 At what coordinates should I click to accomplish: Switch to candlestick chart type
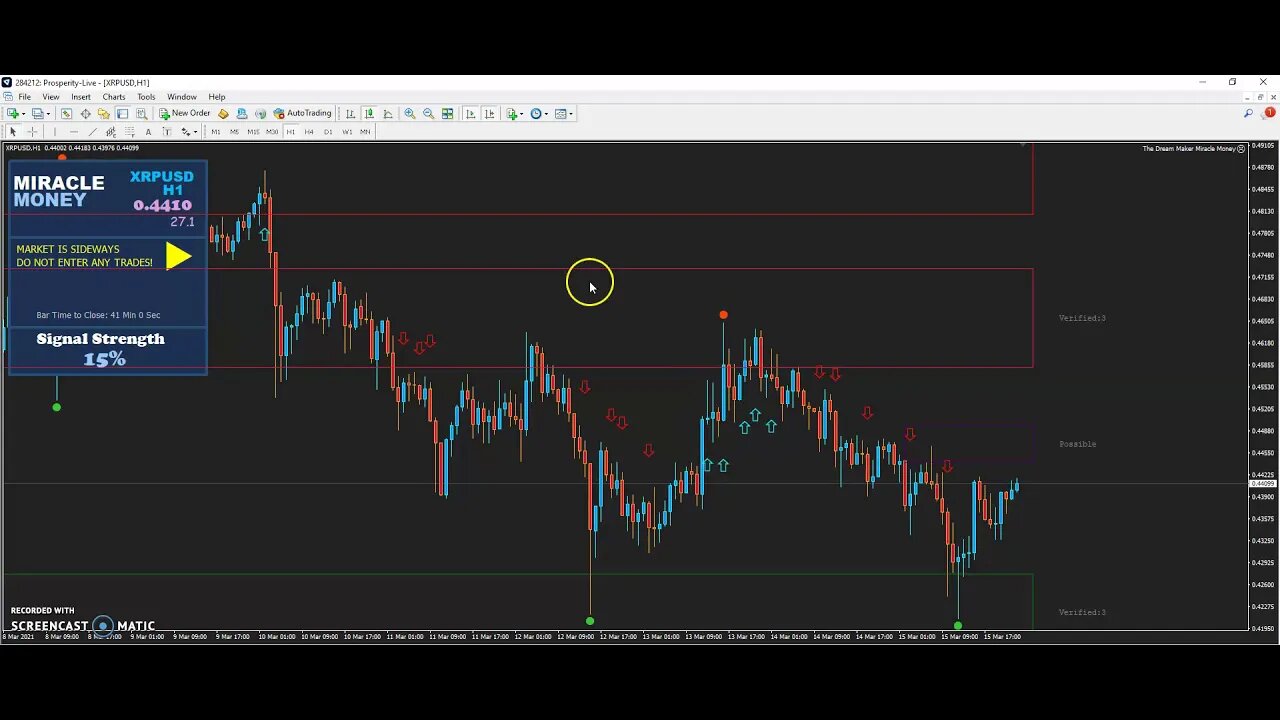coord(369,113)
